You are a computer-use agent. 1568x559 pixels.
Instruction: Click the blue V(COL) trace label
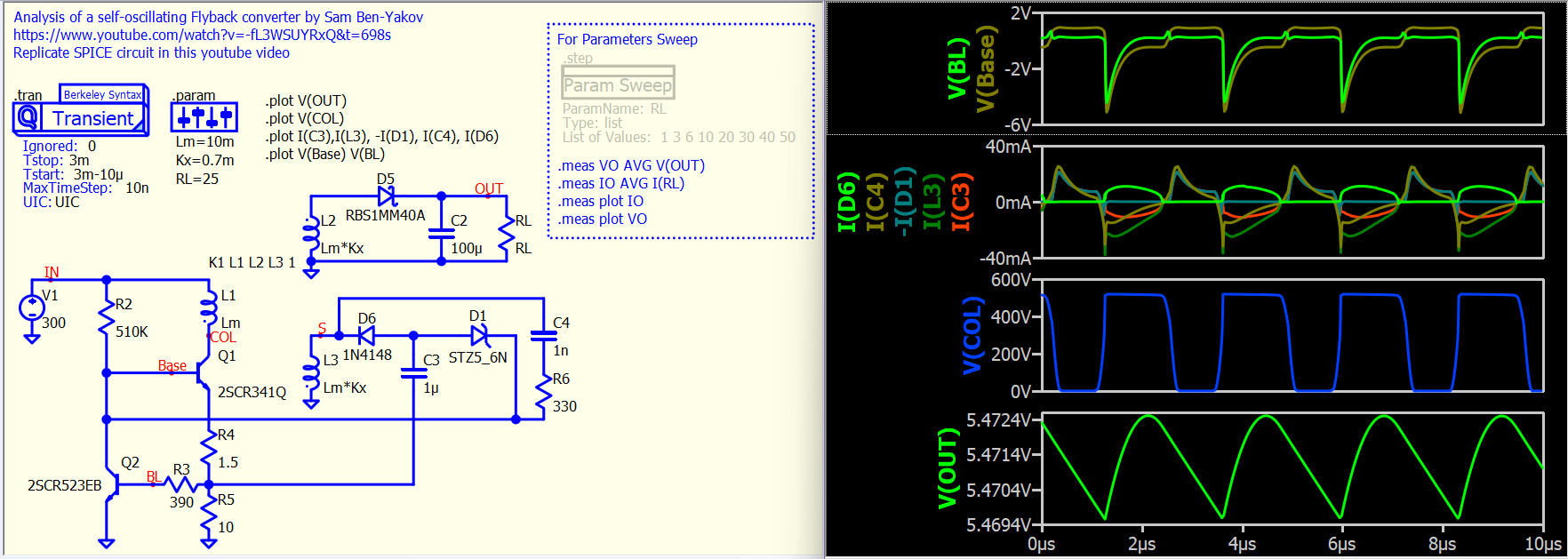pyautogui.click(x=972, y=336)
